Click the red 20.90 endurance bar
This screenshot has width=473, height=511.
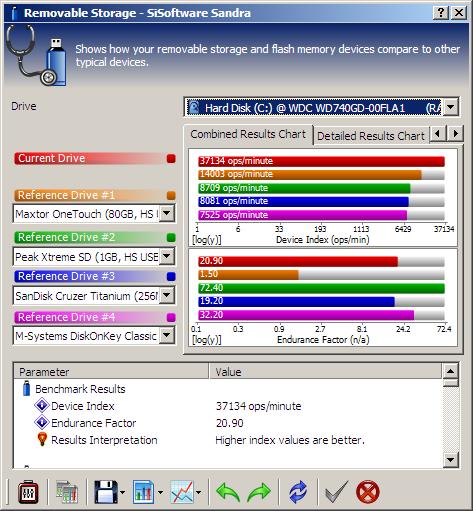[x=298, y=261]
